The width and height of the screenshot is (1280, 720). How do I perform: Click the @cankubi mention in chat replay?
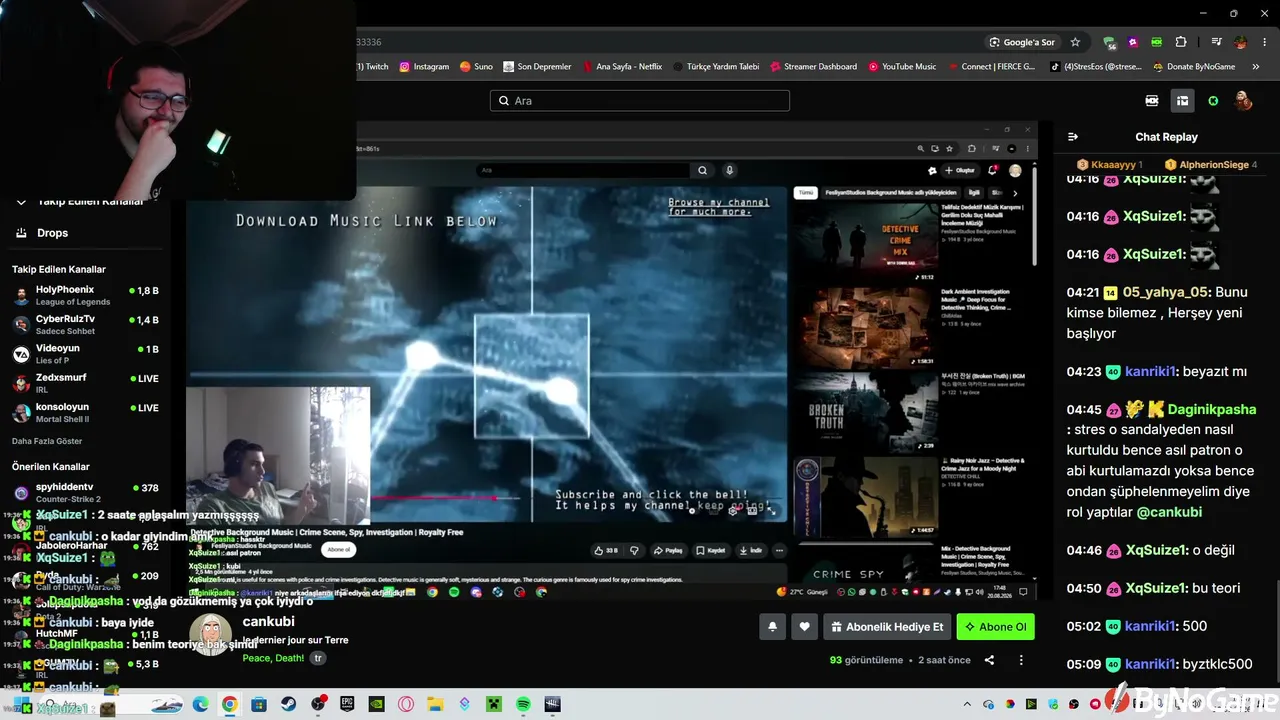tap(1169, 512)
